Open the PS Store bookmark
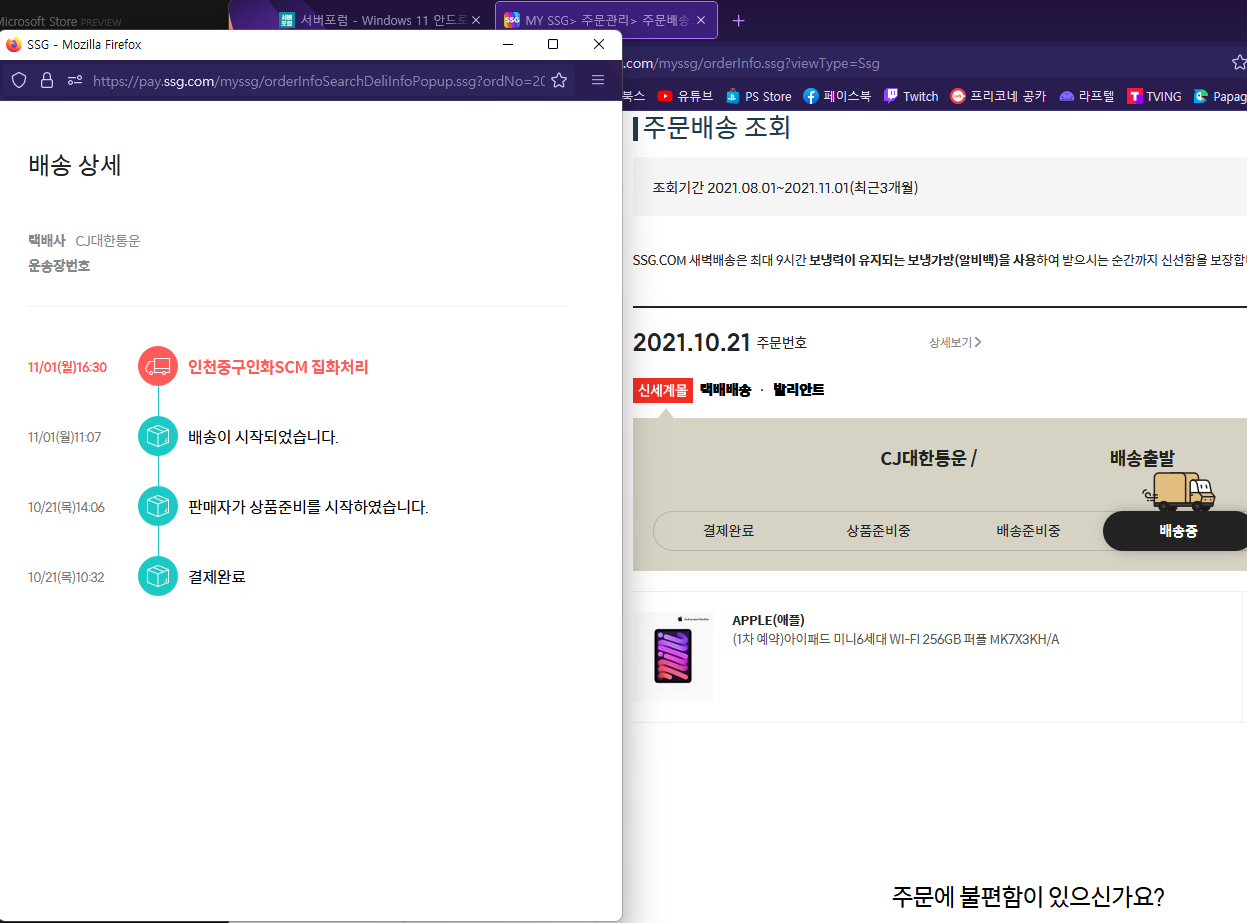This screenshot has width=1247, height=923. (x=758, y=96)
